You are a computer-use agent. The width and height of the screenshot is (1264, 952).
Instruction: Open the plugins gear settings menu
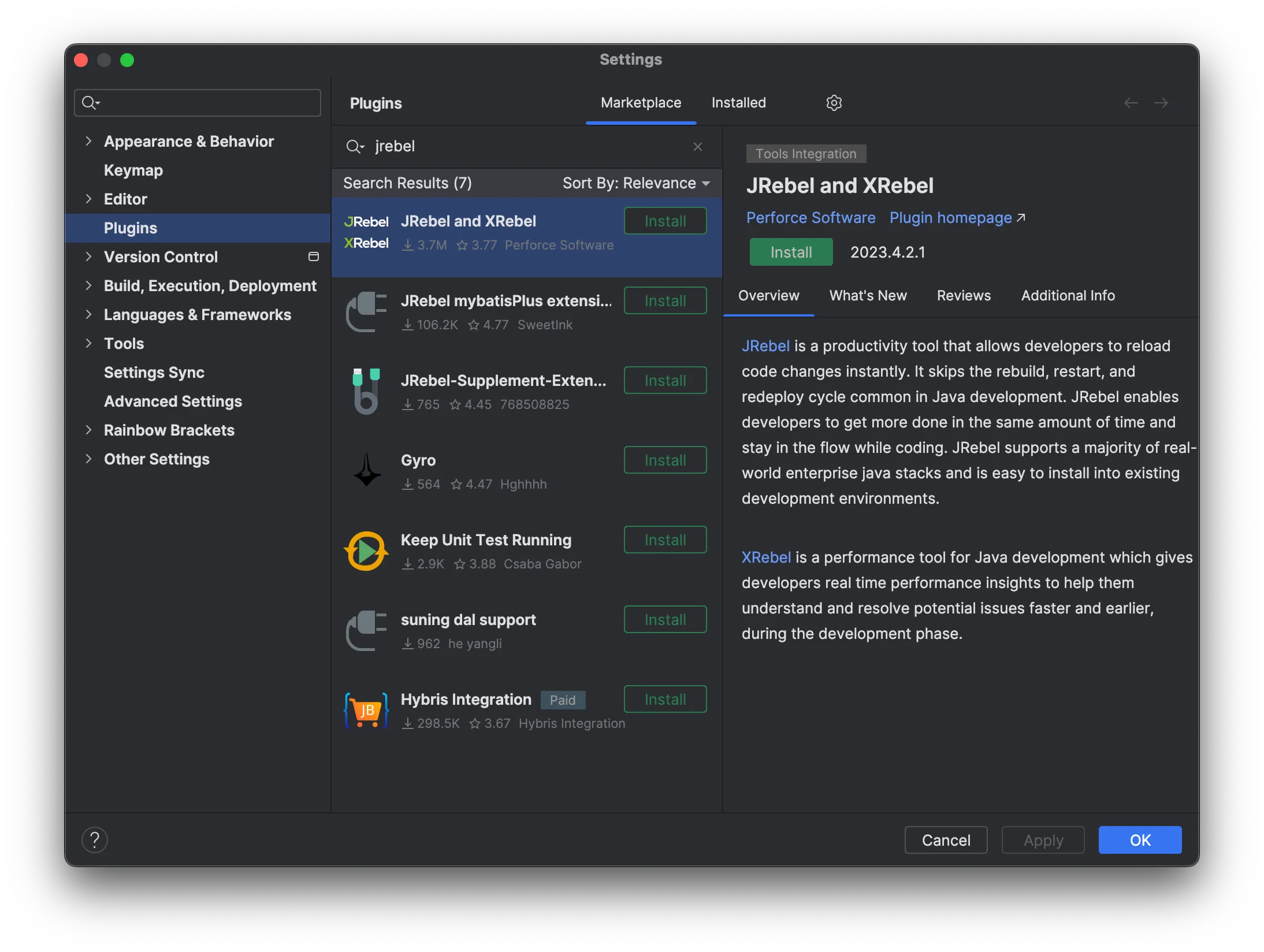pos(834,103)
